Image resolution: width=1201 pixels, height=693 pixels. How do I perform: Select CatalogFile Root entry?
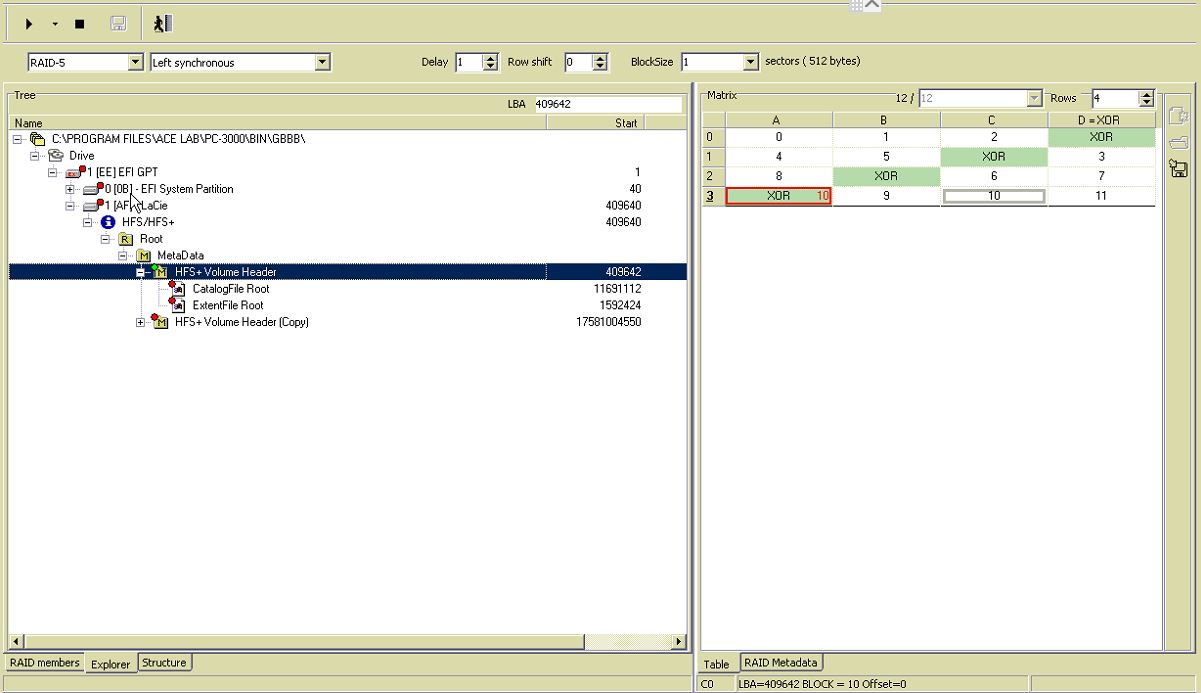pos(231,289)
